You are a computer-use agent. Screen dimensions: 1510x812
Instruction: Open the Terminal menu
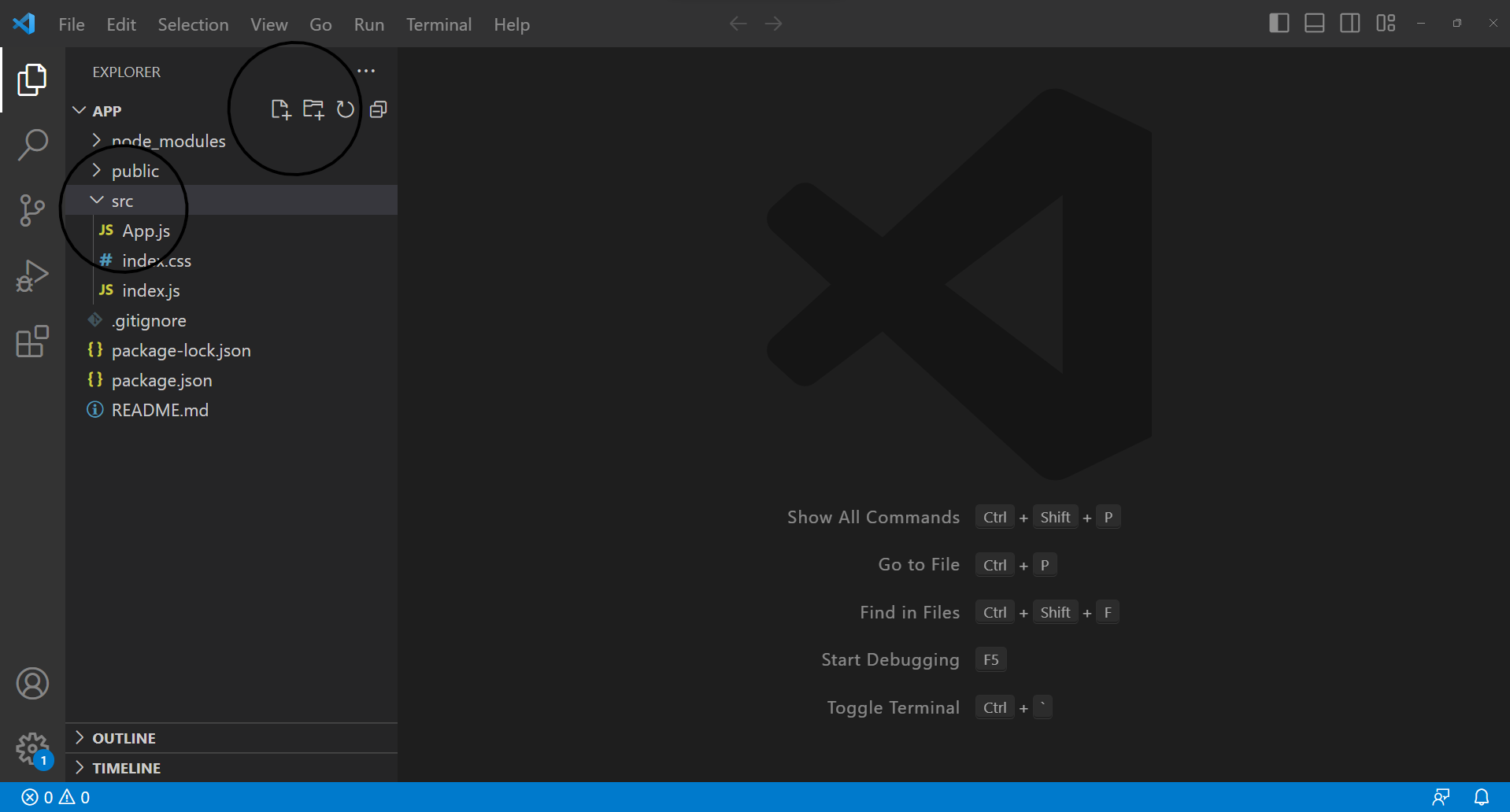click(439, 24)
